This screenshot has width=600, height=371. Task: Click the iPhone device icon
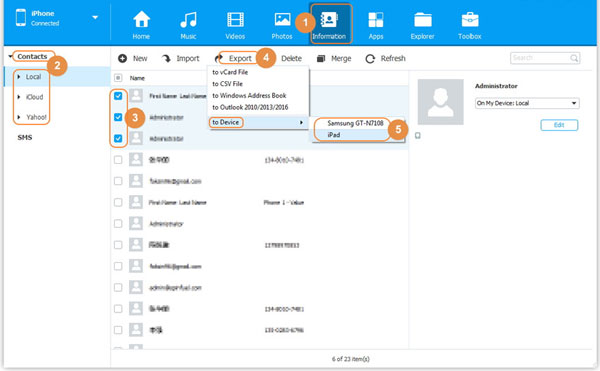pyautogui.click(x=21, y=18)
